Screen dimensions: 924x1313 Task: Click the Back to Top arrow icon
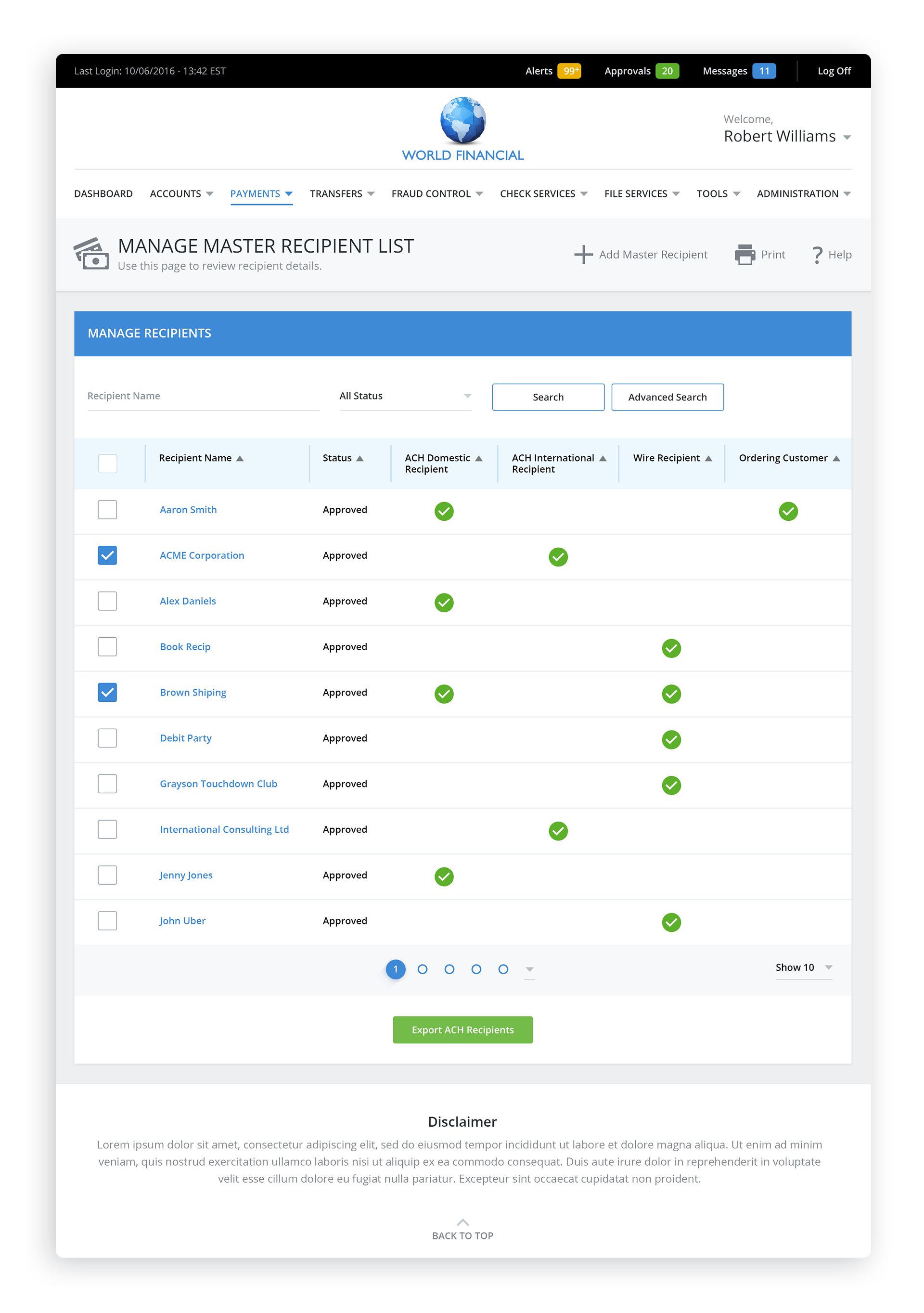coord(462,1222)
